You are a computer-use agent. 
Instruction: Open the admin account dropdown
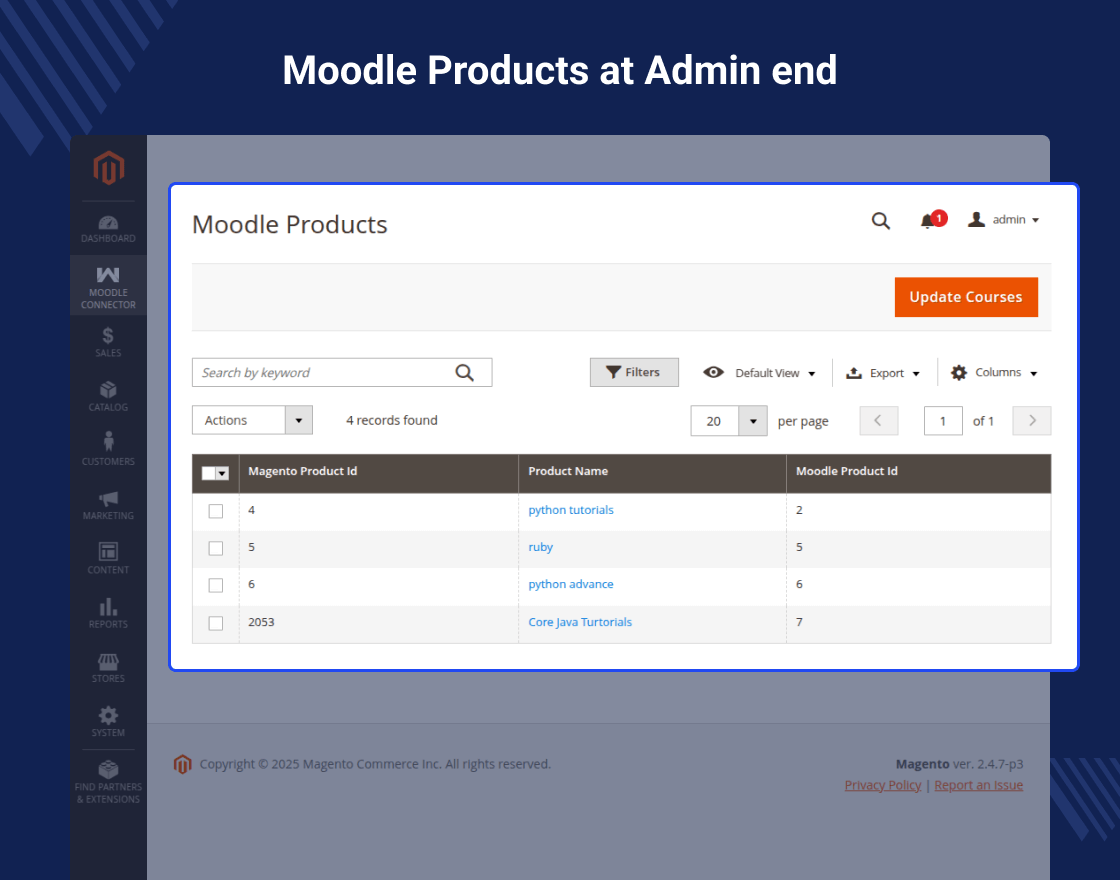pos(1004,220)
